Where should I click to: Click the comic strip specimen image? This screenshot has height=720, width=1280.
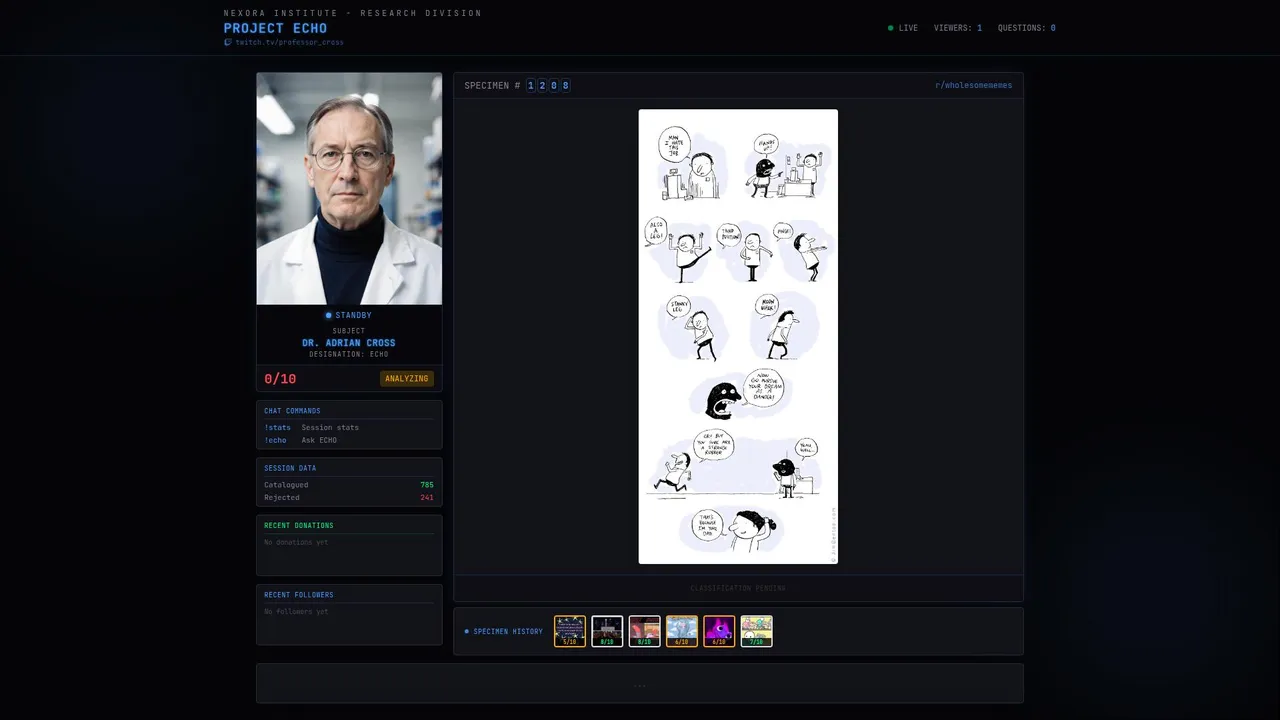tap(738, 336)
